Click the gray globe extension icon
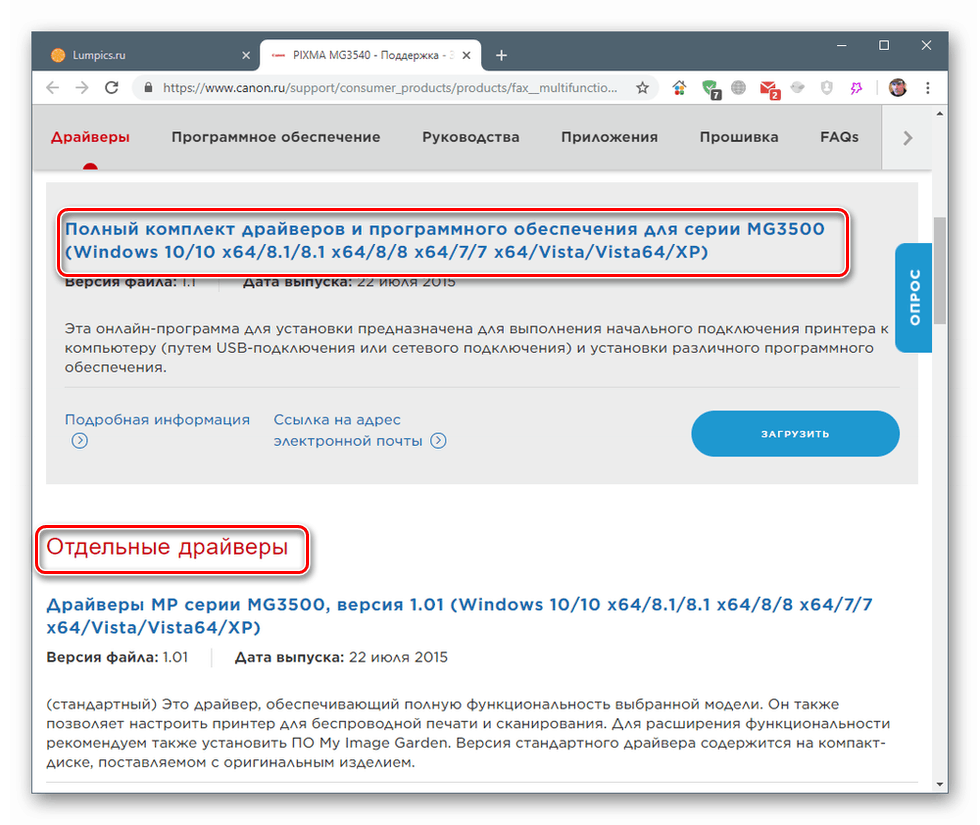The width and height of the screenshot is (980, 825). click(738, 88)
